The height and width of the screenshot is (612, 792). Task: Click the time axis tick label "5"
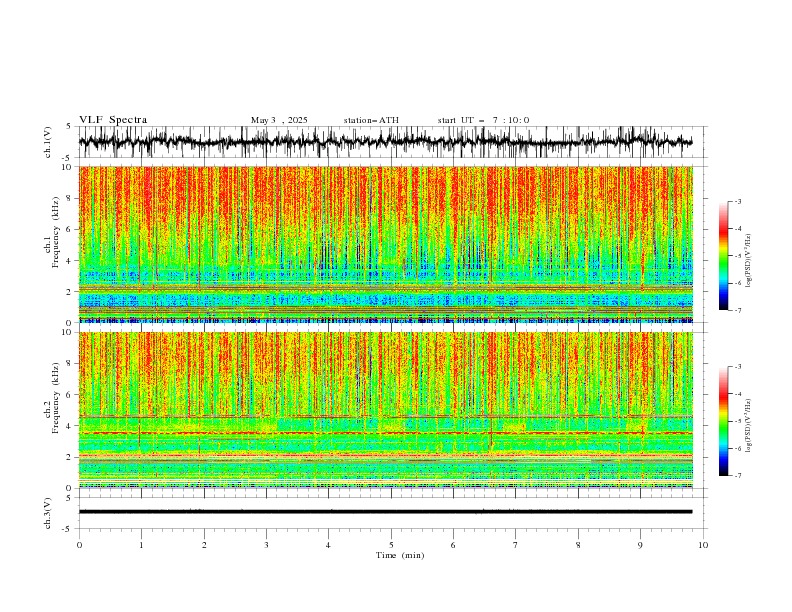click(391, 545)
